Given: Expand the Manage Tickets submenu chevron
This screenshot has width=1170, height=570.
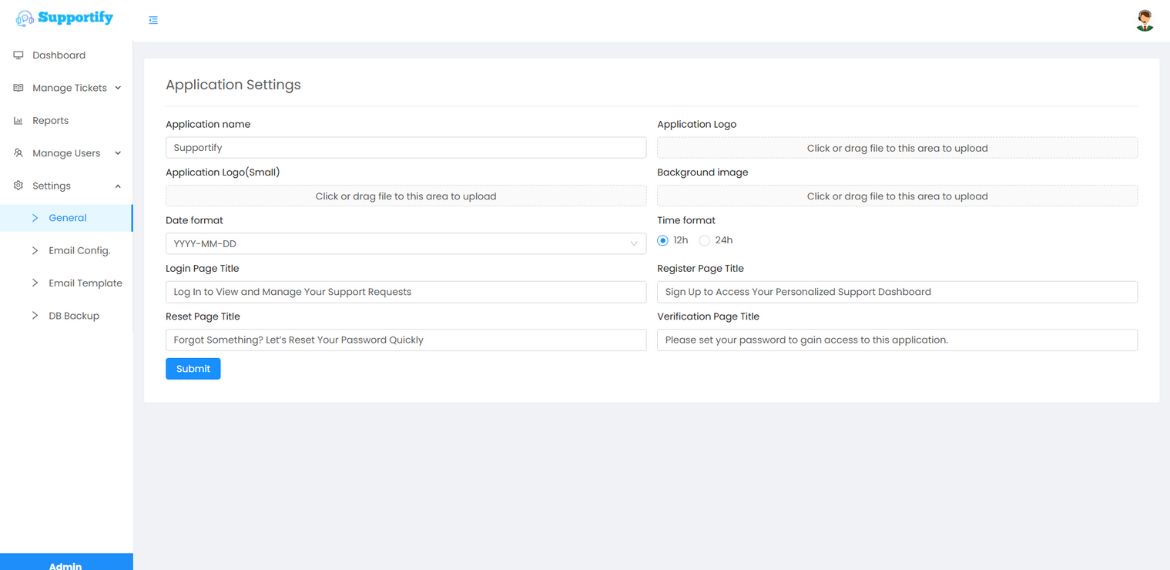Looking at the screenshot, I should tap(118, 88).
